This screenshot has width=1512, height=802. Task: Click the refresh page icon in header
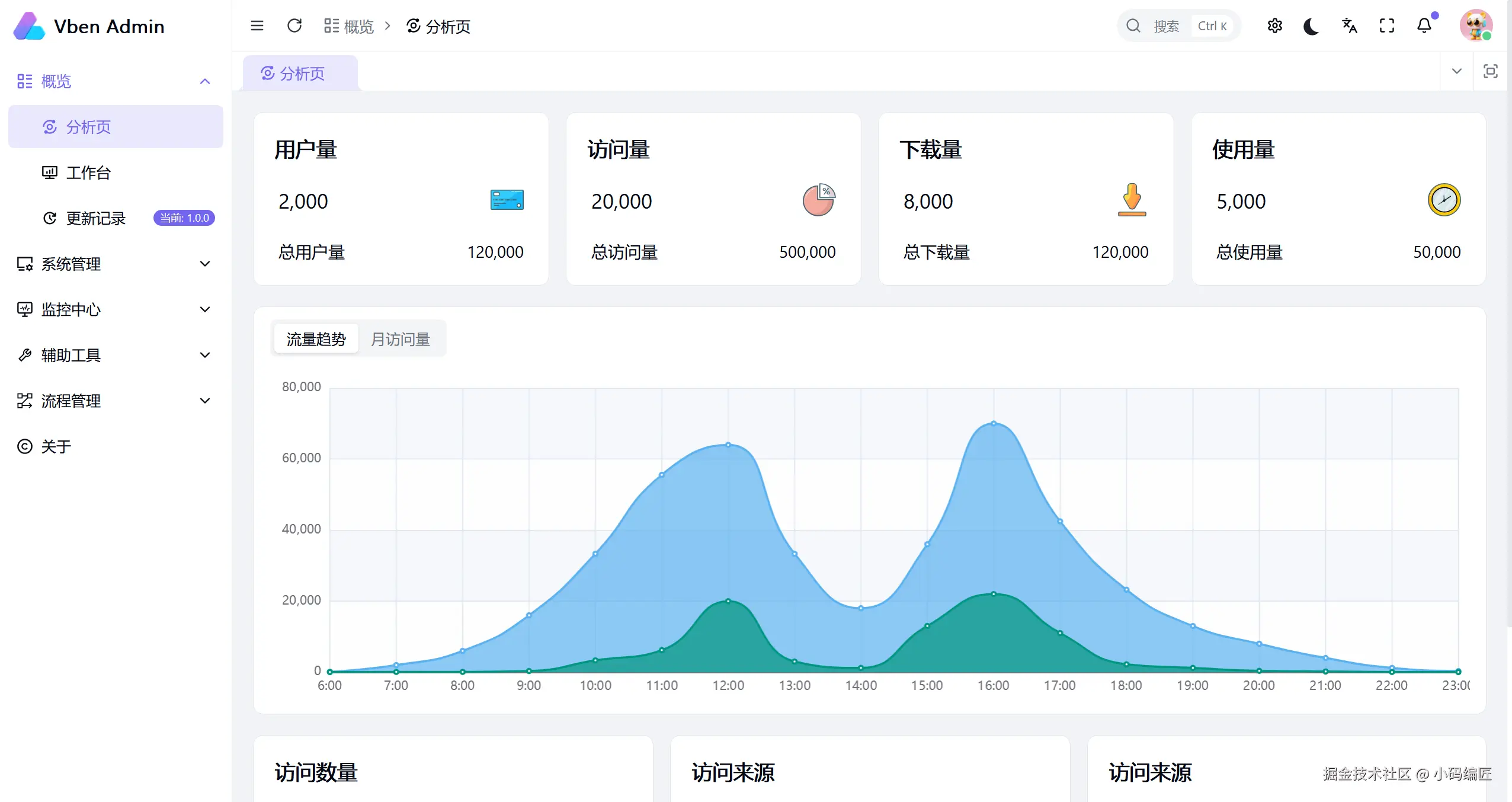294,26
